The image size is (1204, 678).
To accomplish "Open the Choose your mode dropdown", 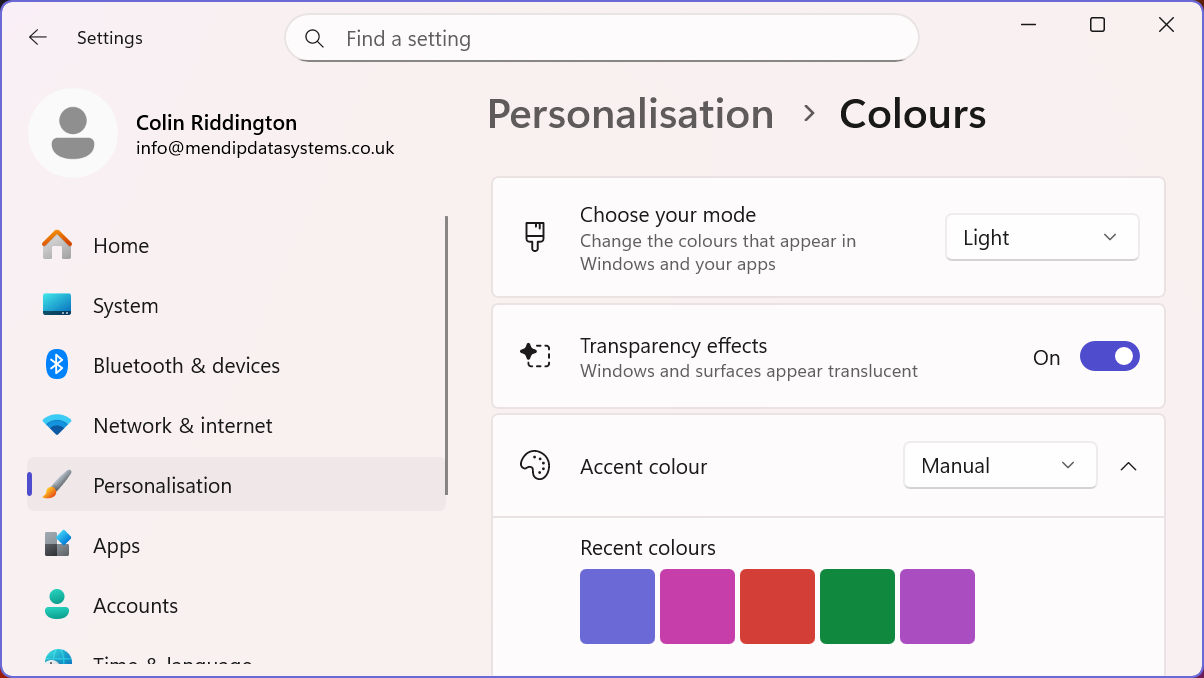I will pyautogui.click(x=1042, y=238).
